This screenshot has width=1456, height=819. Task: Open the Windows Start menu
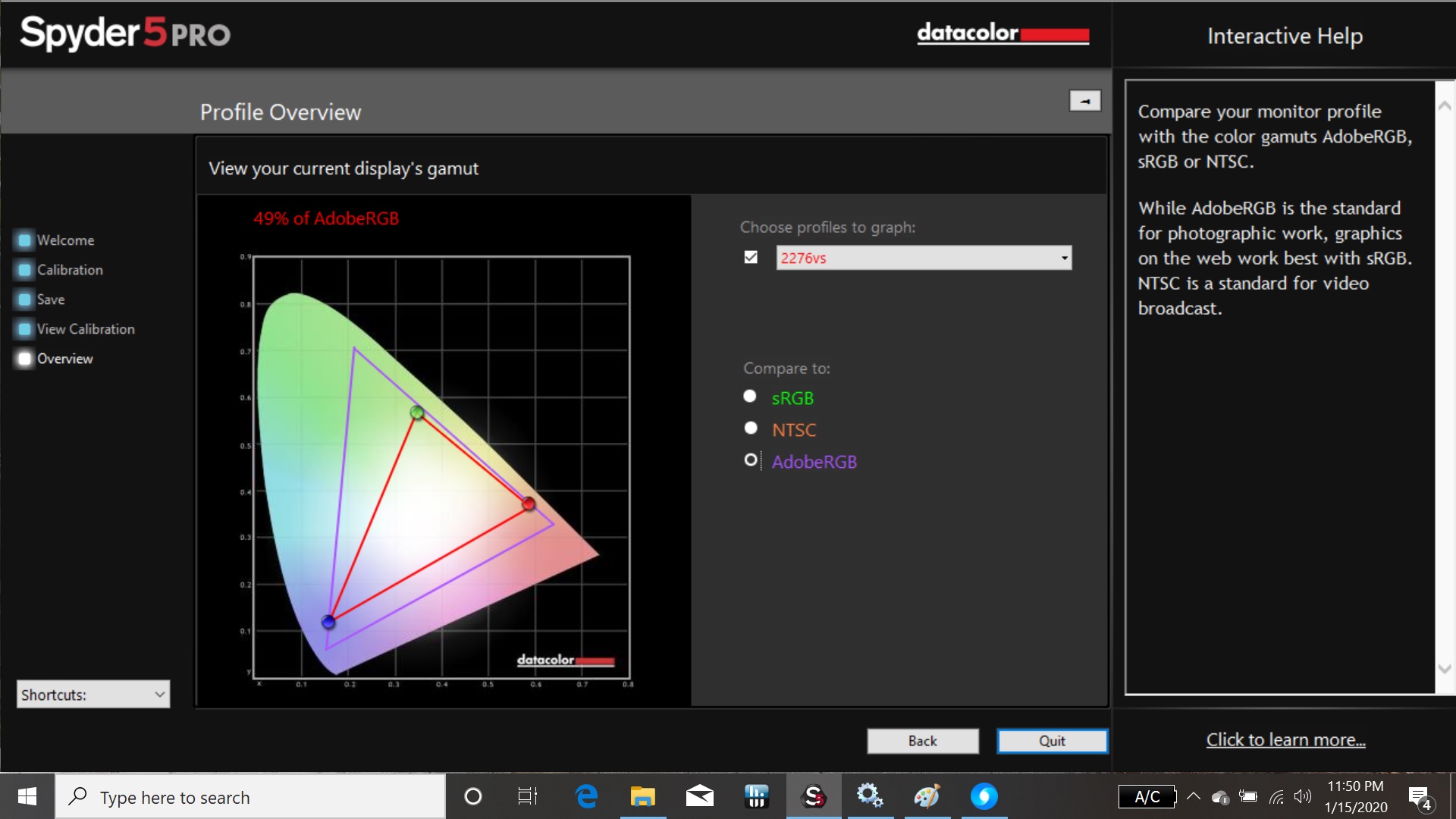pyautogui.click(x=27, y=796)
